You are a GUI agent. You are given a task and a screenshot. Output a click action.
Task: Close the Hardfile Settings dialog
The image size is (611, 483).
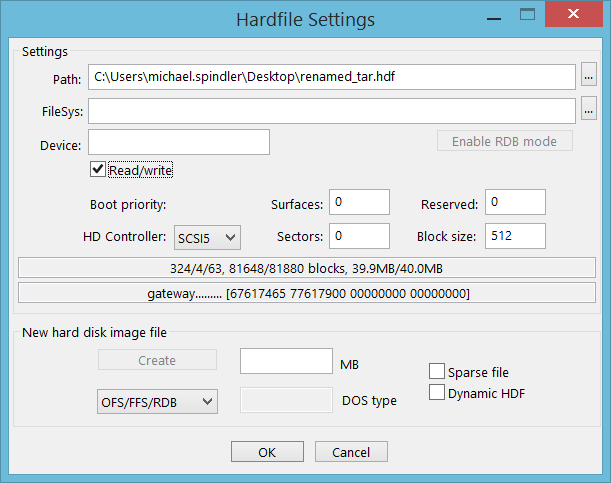click(574, 14)
